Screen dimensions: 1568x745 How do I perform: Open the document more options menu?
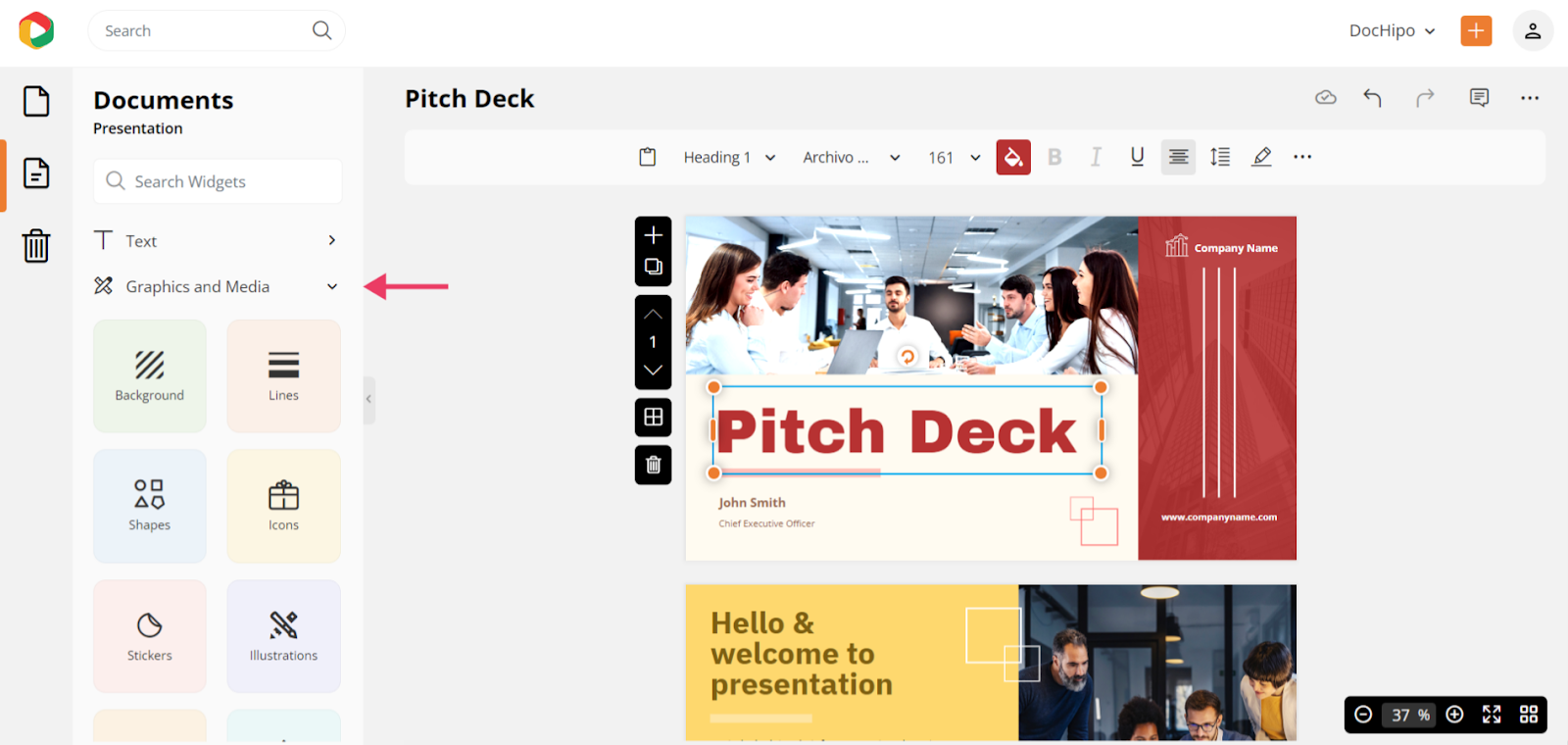pyautogui.click(x=1530, y=97)
